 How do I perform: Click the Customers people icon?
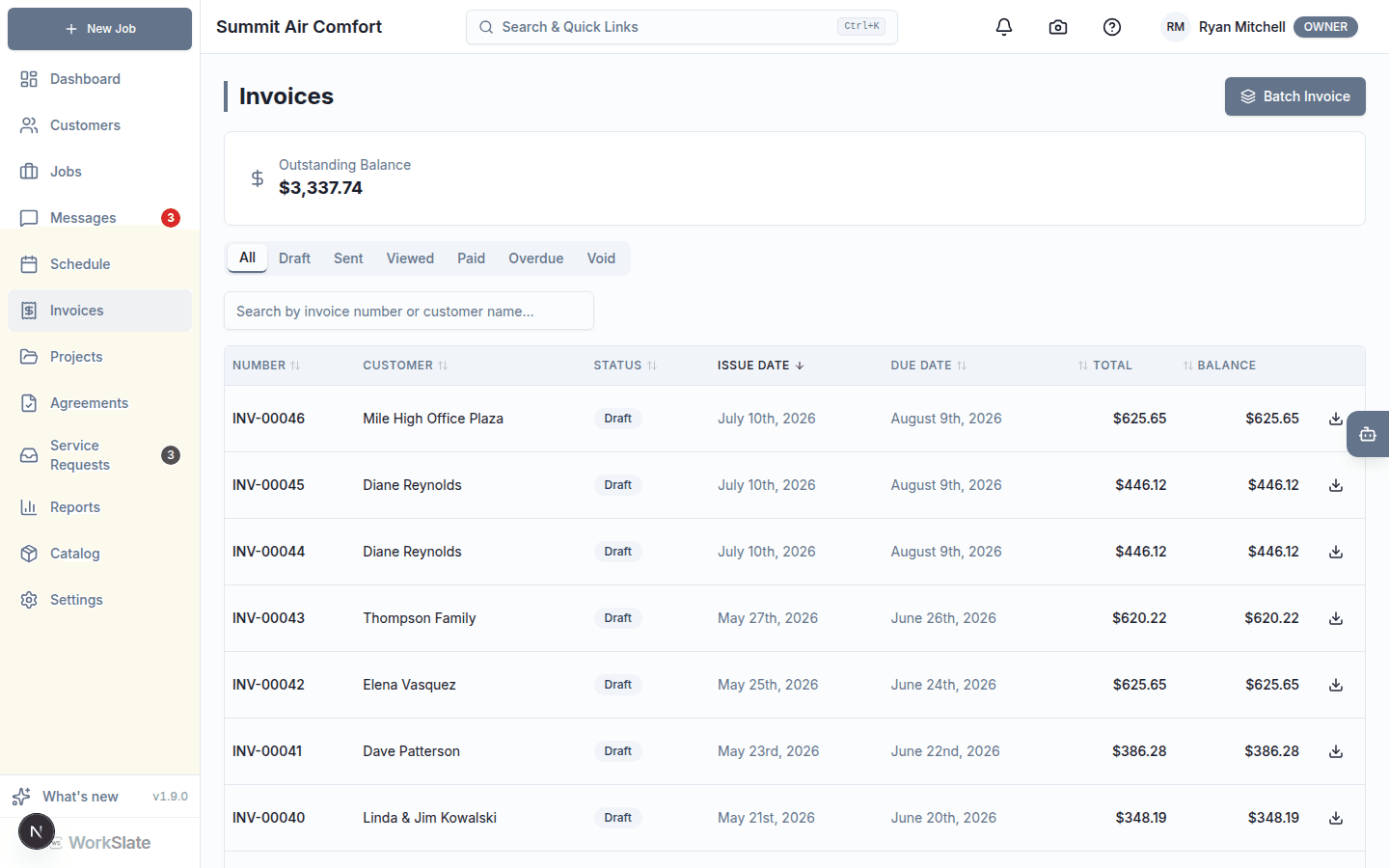click(29, 125)
